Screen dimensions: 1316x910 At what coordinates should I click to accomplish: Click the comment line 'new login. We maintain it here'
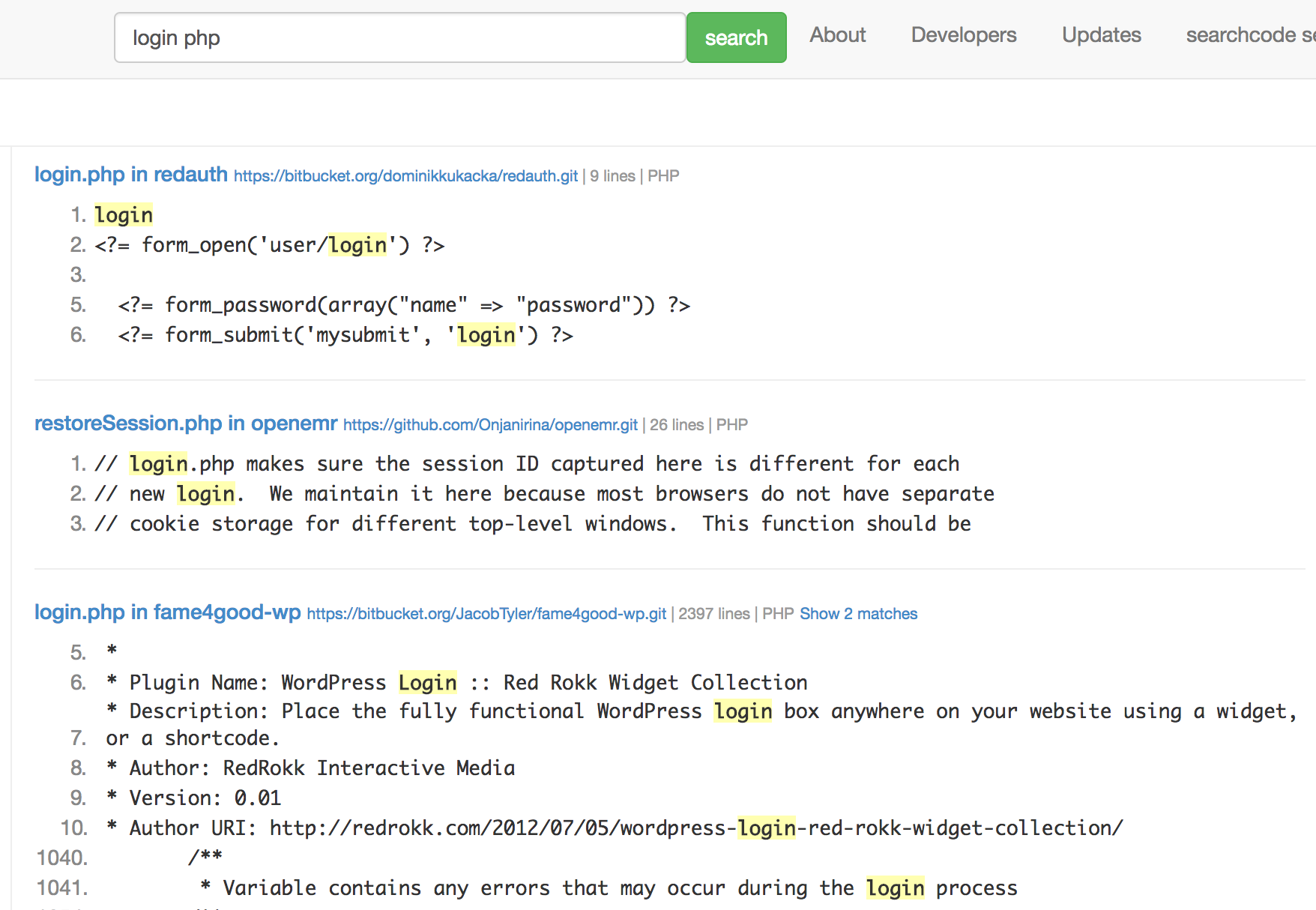(x=544, y=494)
